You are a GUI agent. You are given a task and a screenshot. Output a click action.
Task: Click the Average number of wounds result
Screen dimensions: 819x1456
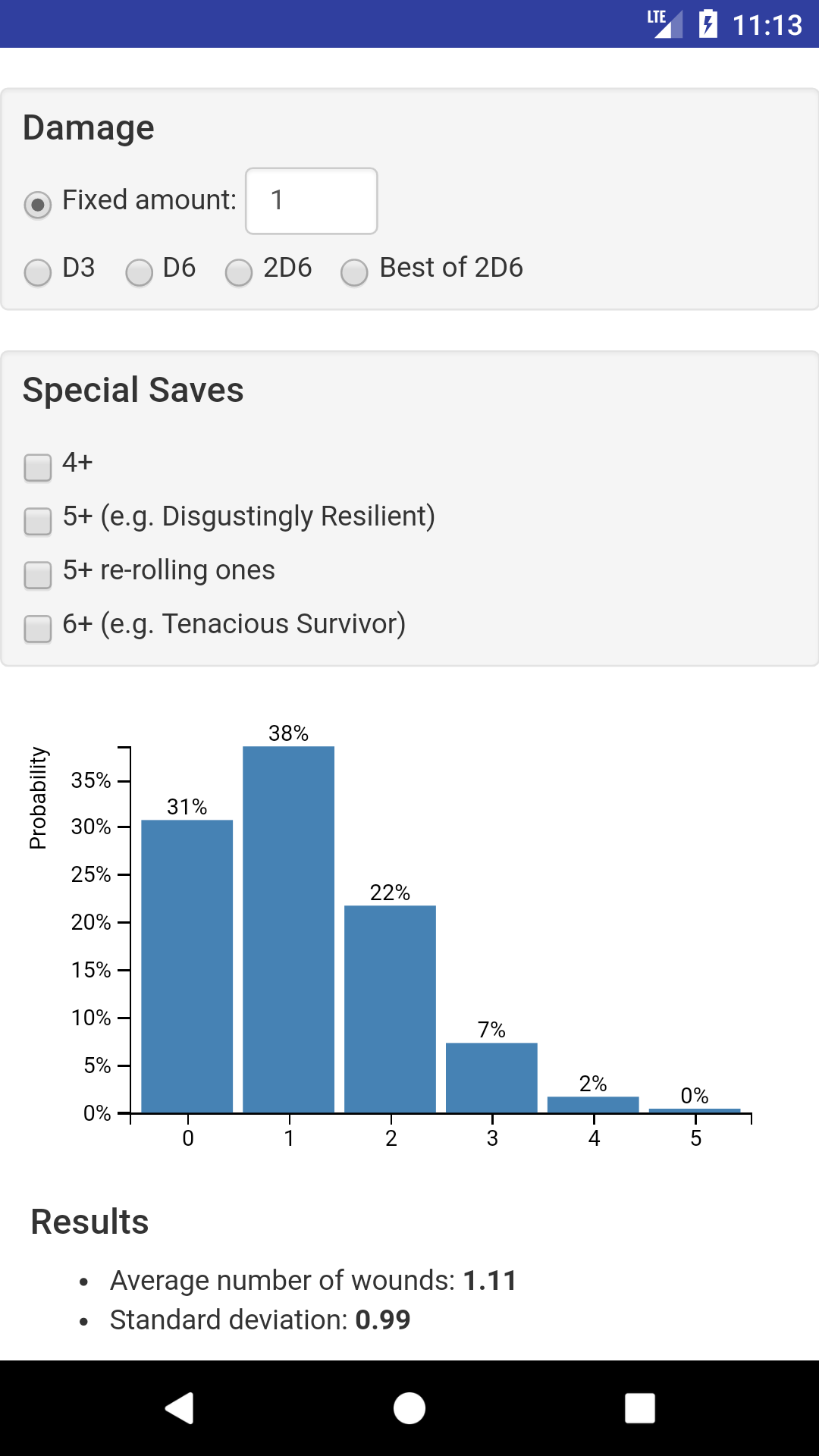click(313, 1279)
